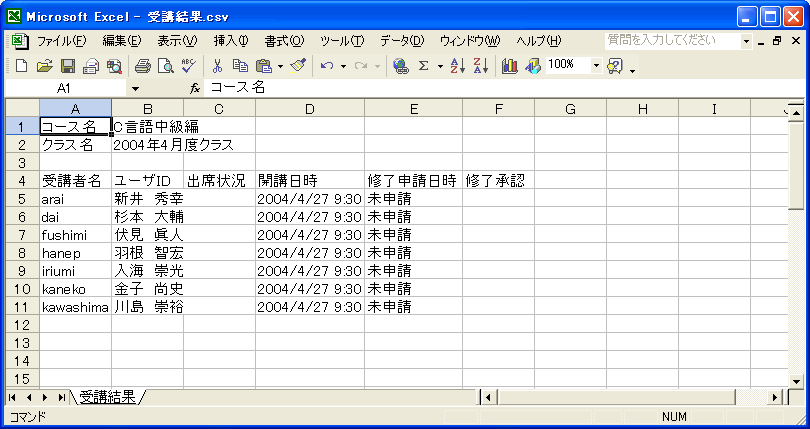Select the Format Painter brush
The height and width of the screenshot is (429, 810).
click(299, 66)
